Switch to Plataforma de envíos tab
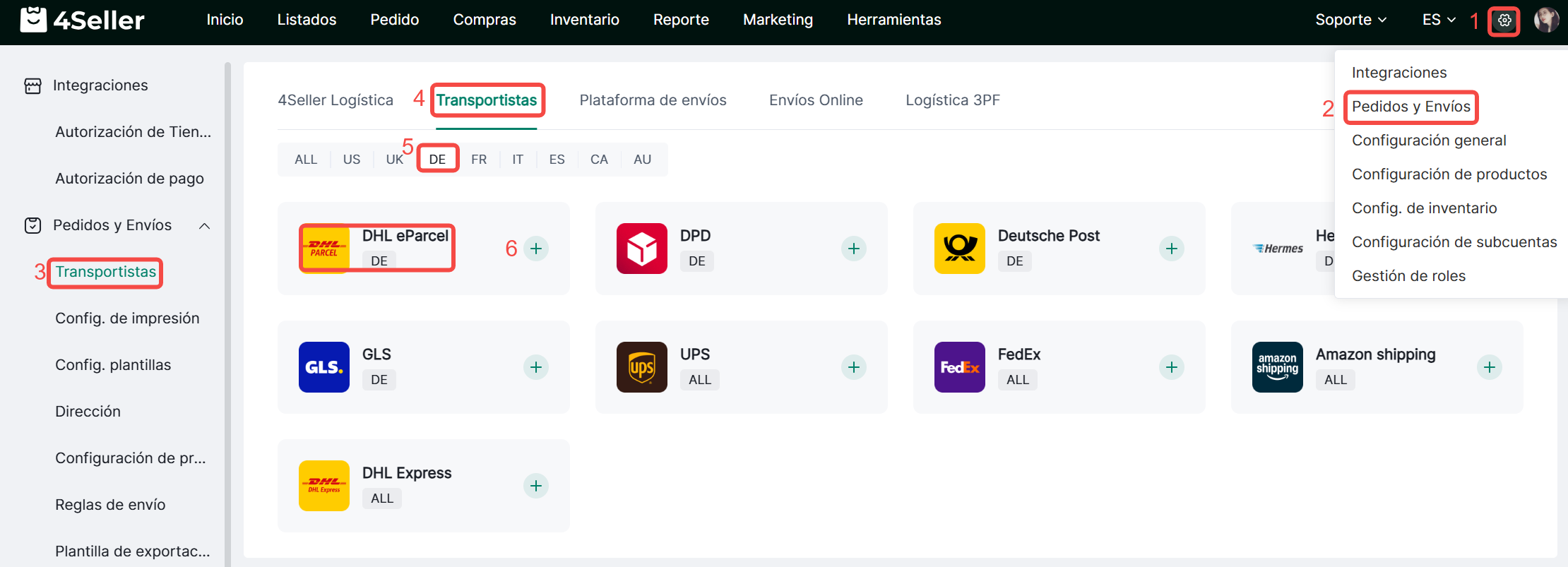The image size is (1568, 567). 653,100
